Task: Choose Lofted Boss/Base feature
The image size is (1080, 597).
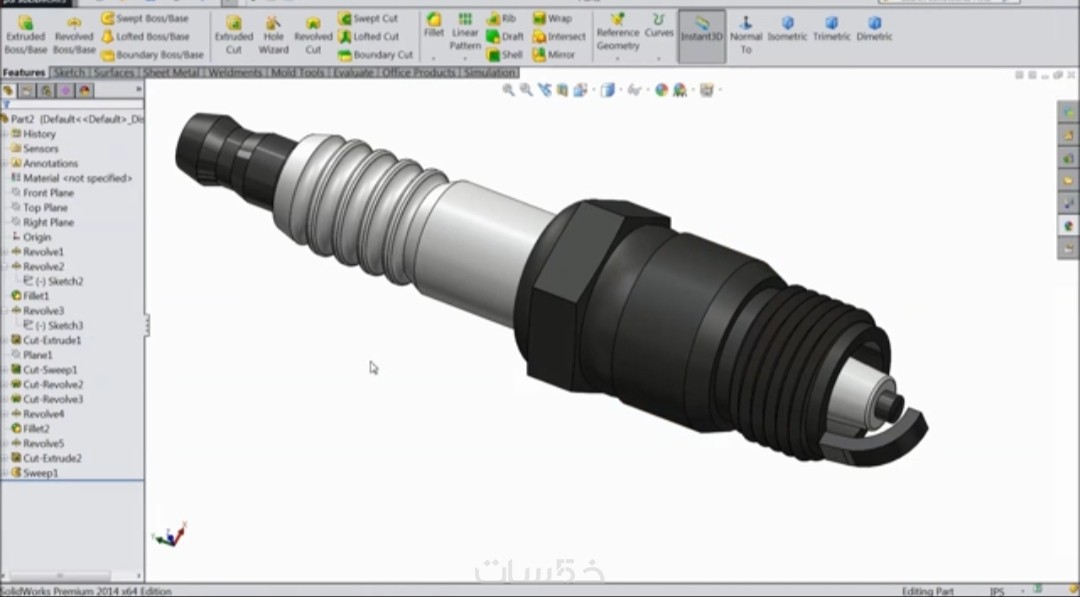Action: click(x=145, y=36)
